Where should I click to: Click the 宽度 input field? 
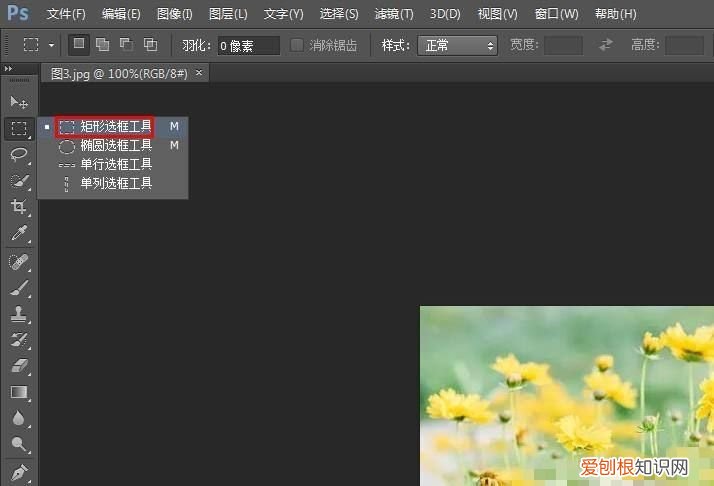563,45
